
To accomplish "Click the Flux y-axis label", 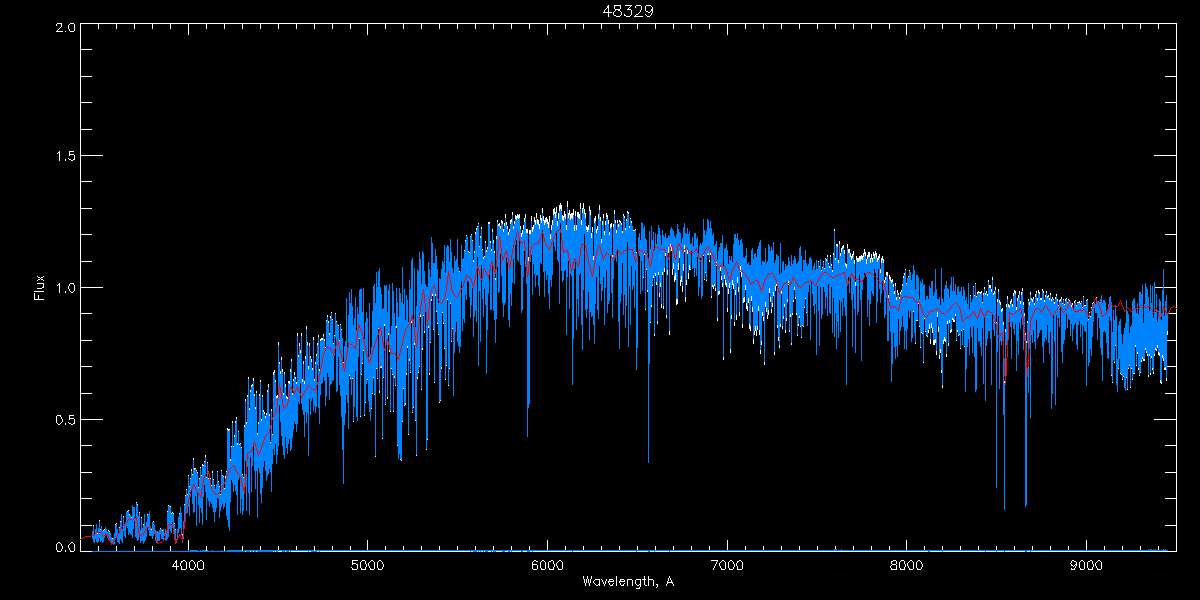I will point(39,288).
